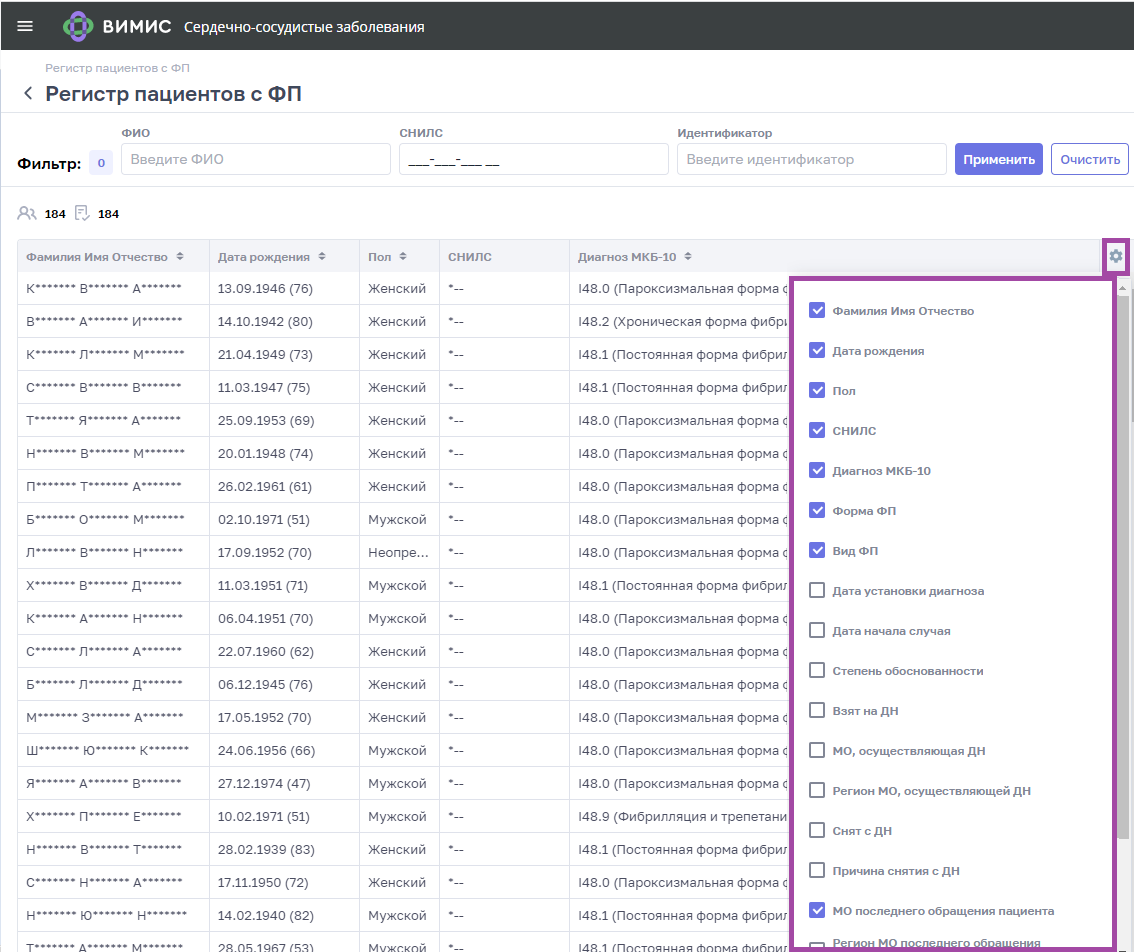Sort by Фамилия Имя Отчество column
Viewport: 1134px width, 952px height.
tap(180, 257)
